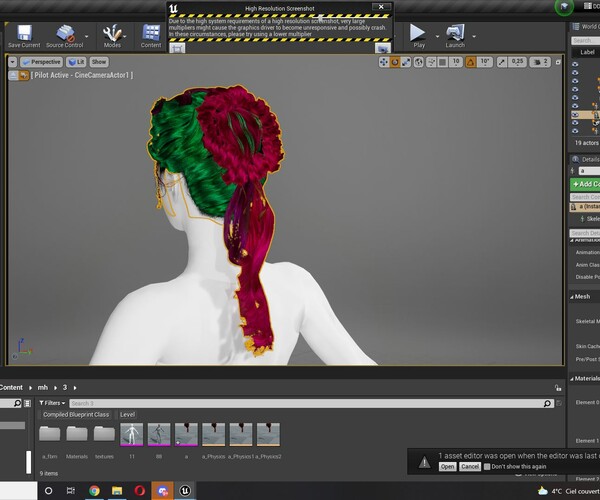Select the translate gizmo mode icon

(383, 62)
